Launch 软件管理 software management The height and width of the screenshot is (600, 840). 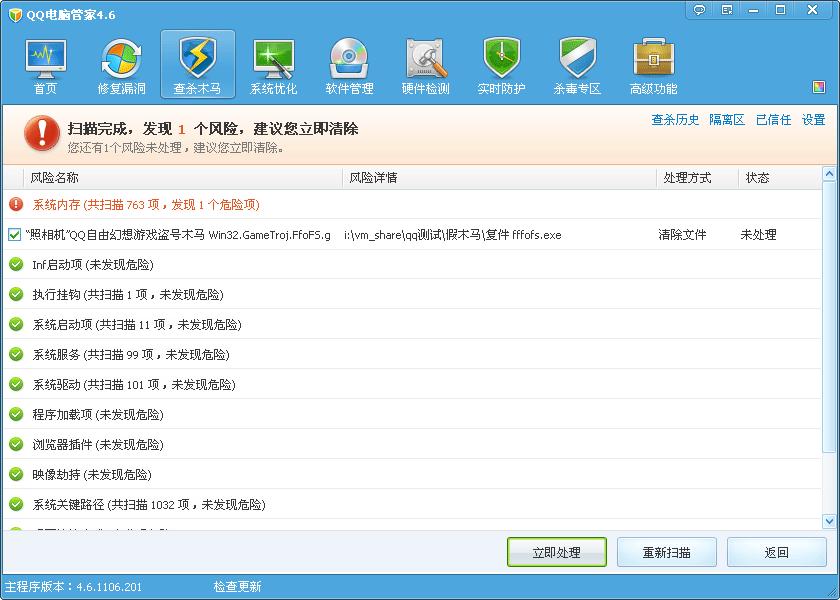coord(348,62)
